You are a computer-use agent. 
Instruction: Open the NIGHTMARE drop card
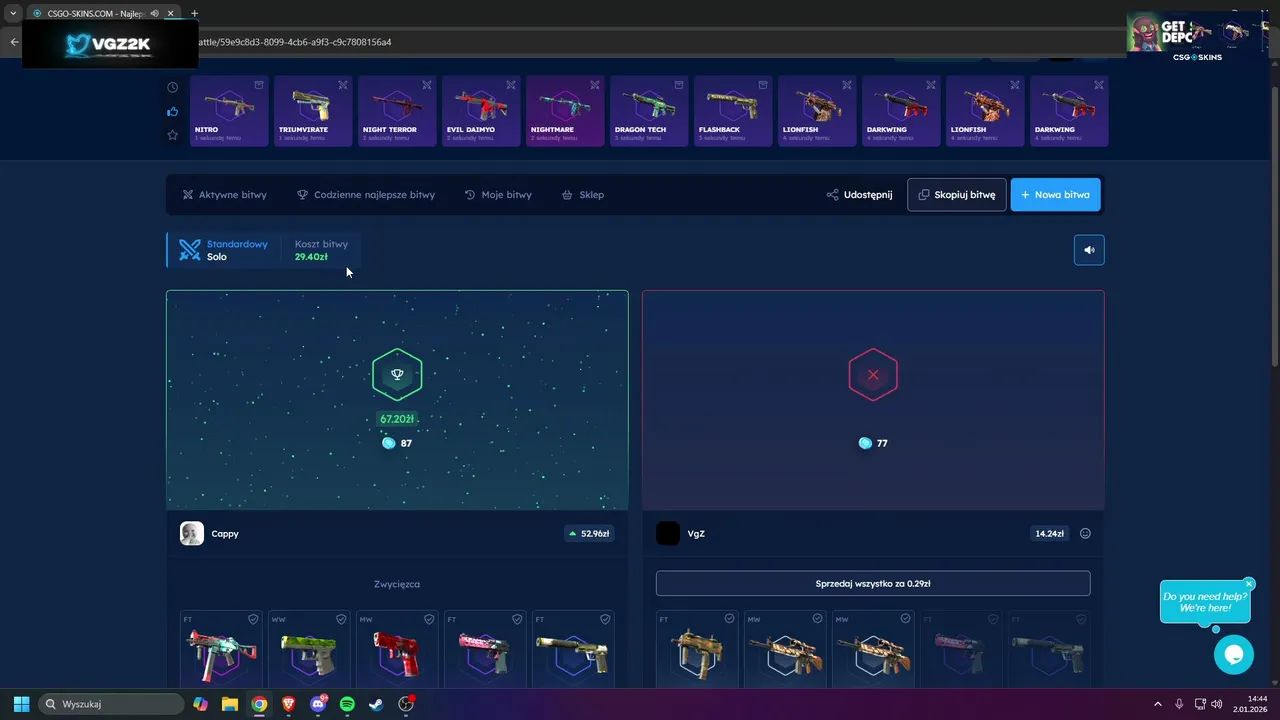(565, 111)
